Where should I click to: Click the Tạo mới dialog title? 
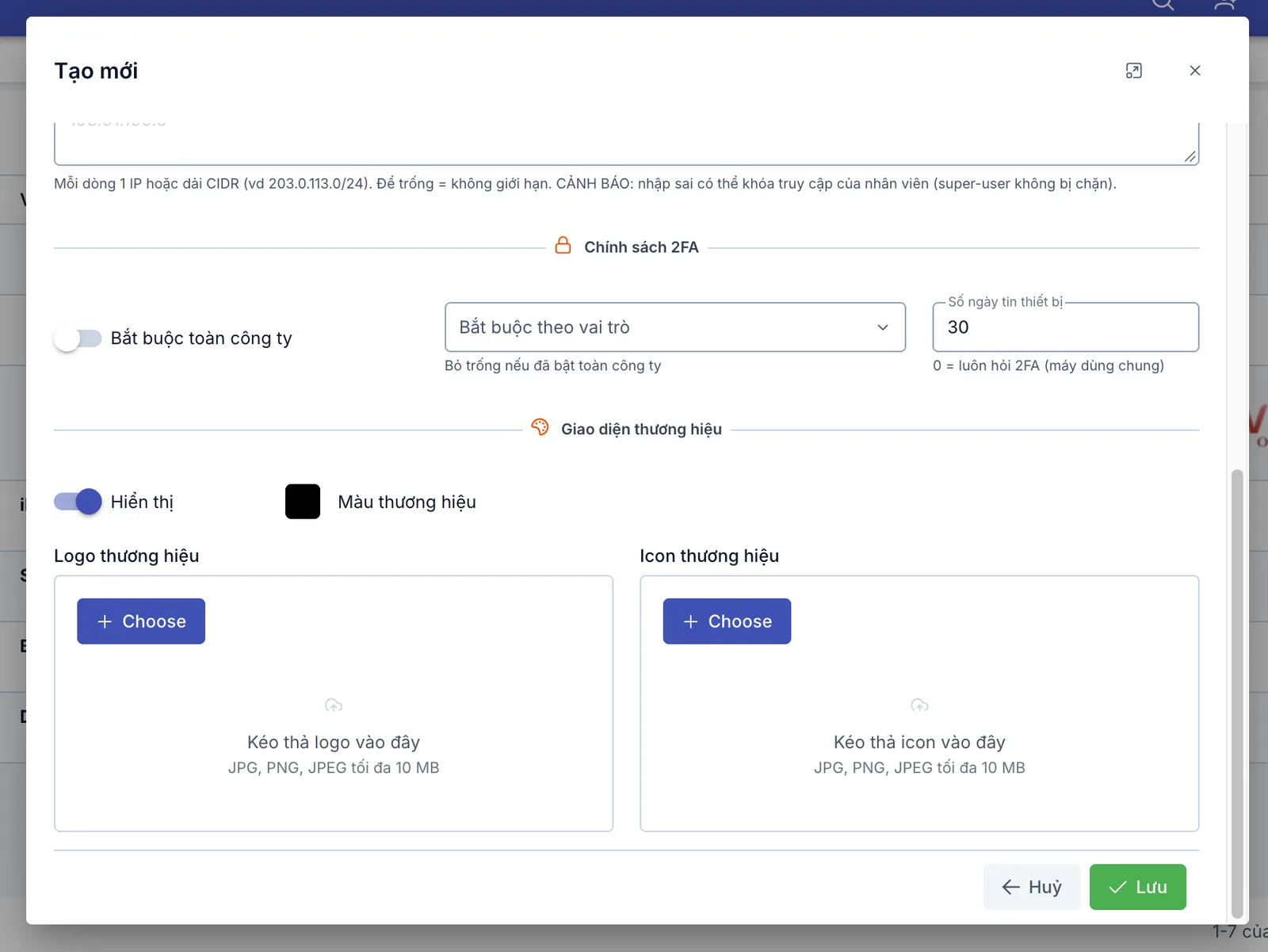coord(96,71)
